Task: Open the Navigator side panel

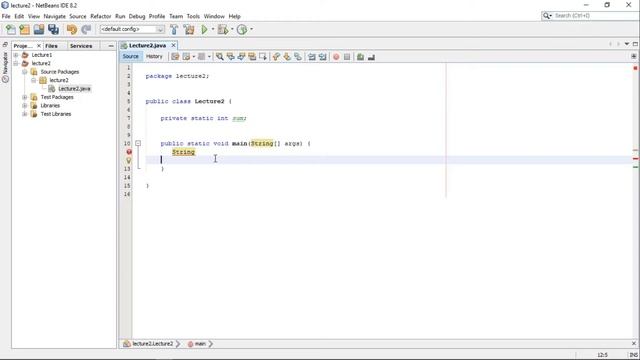Action: (5, 67)
